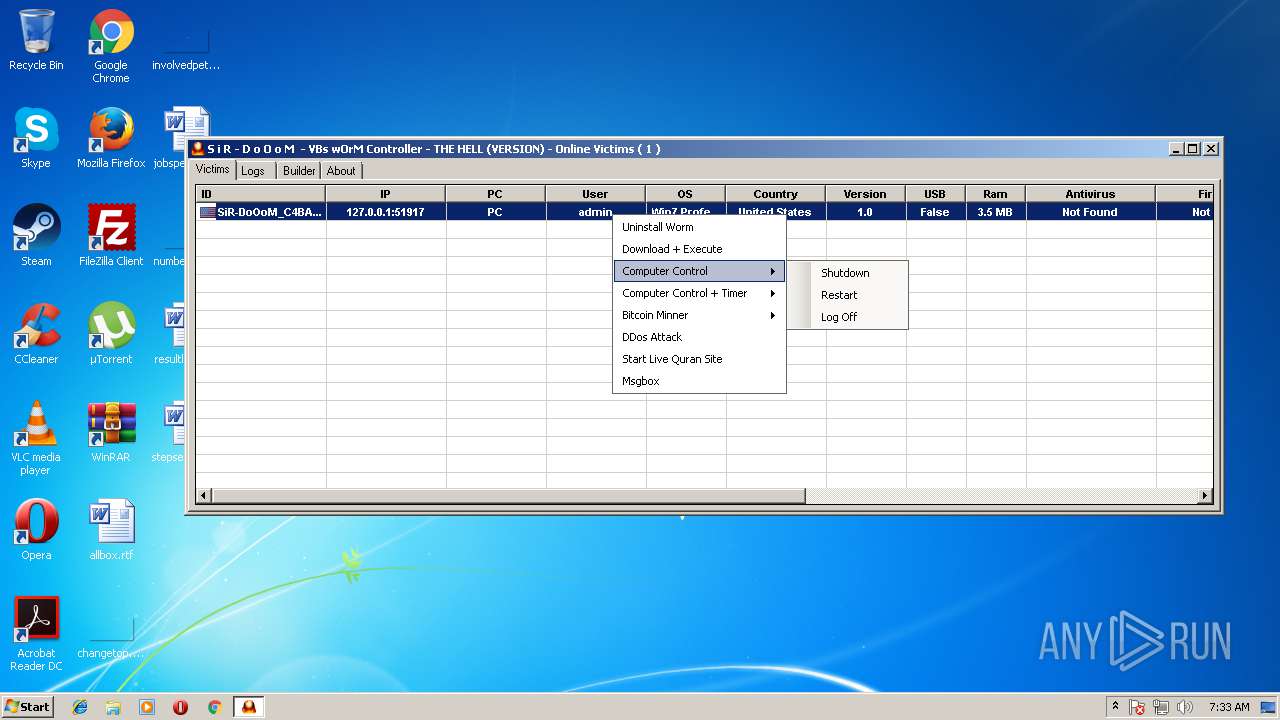Screen dimensions: 1280x720
Task: Open Windows Explorer from the taskbar
Action: click(x=113, y=707)
